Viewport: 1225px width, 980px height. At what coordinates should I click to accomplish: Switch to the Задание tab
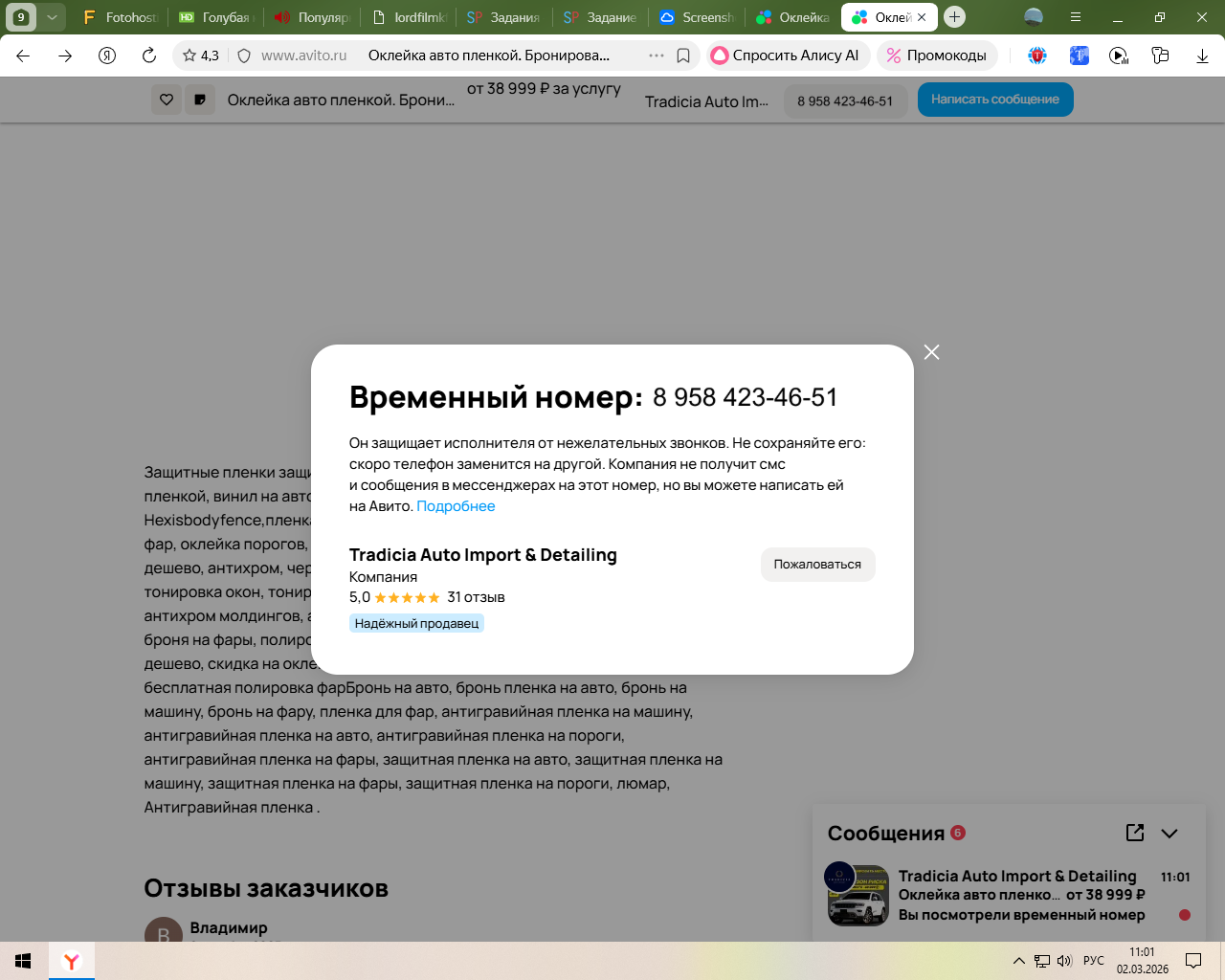(x=600, y=17)
